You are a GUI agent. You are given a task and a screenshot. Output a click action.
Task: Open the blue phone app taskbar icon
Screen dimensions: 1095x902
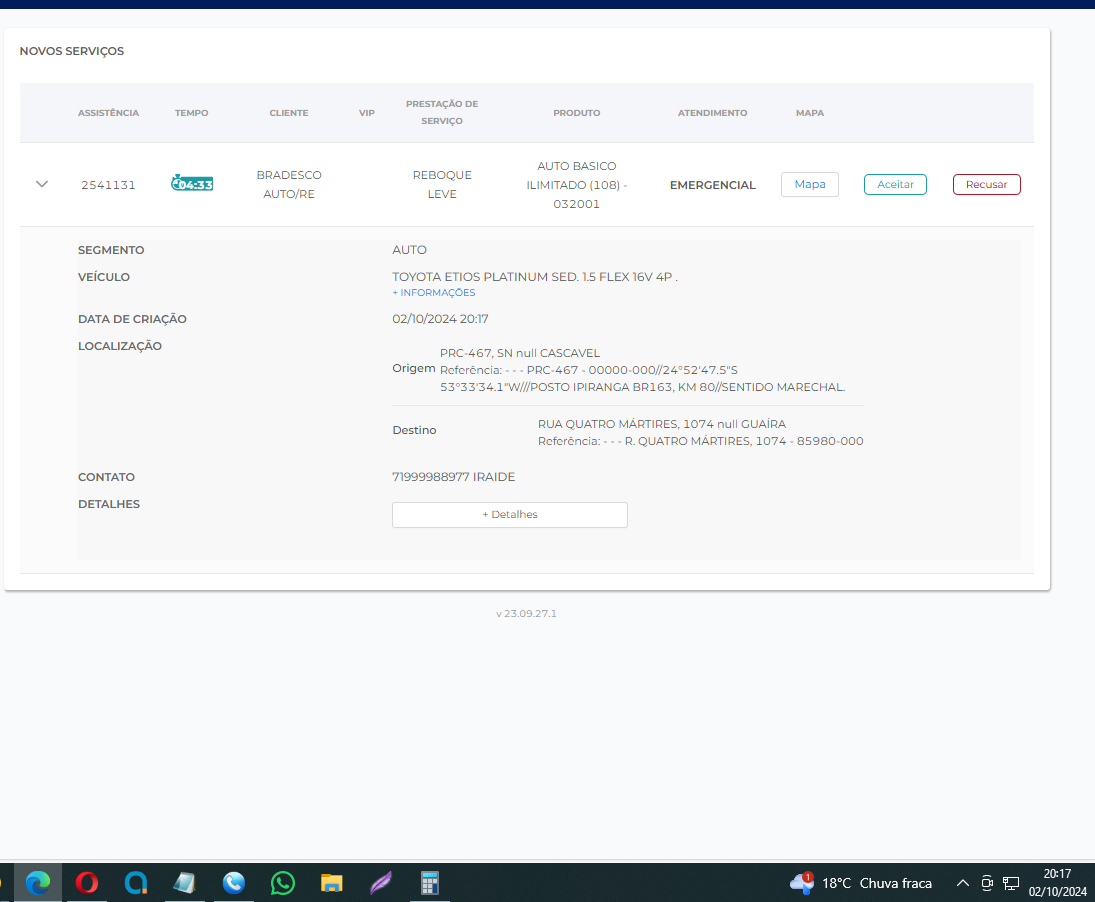234,883
